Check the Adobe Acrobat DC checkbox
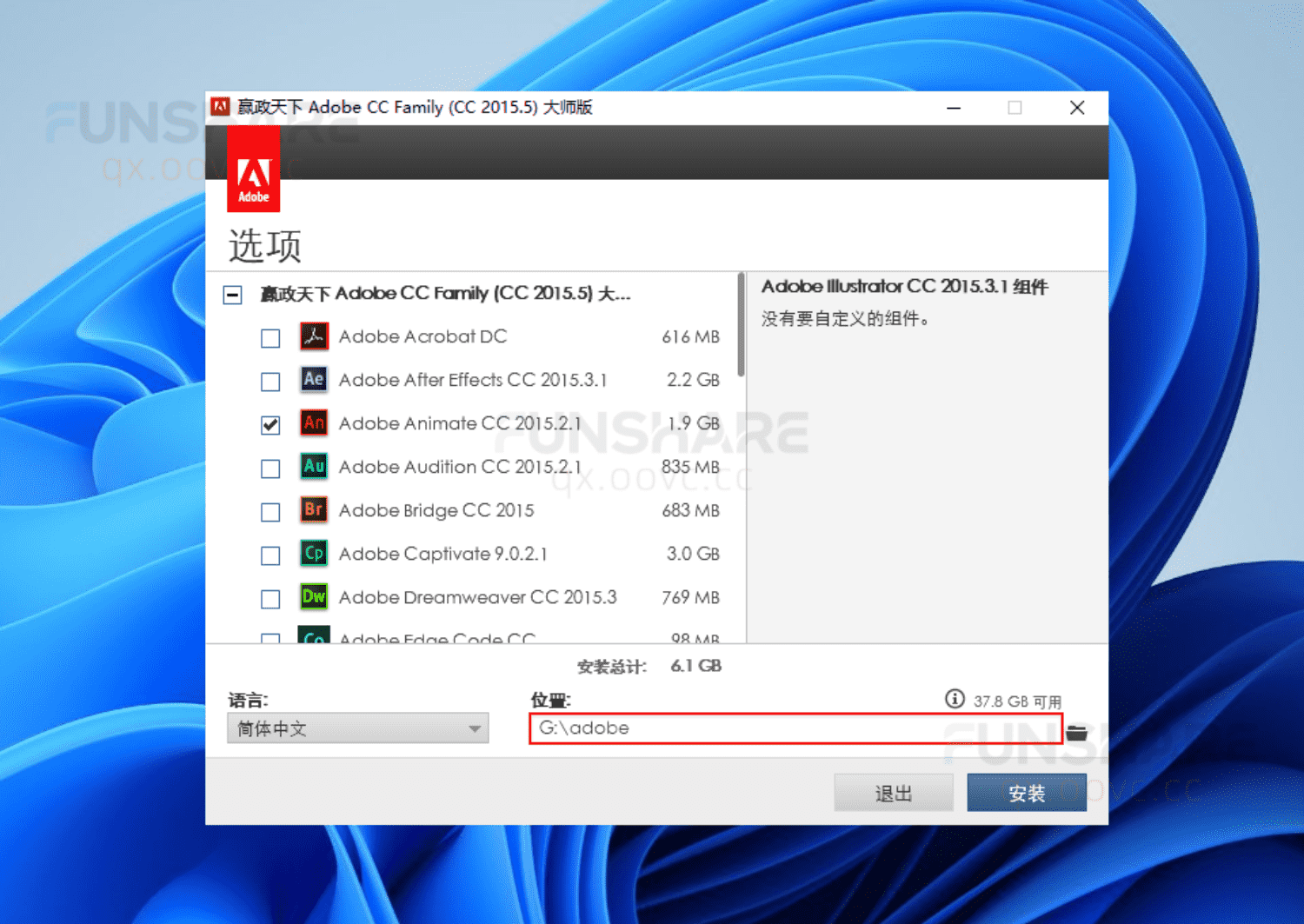The width and height of the screenshot is (1304, 924). (270, 338)
